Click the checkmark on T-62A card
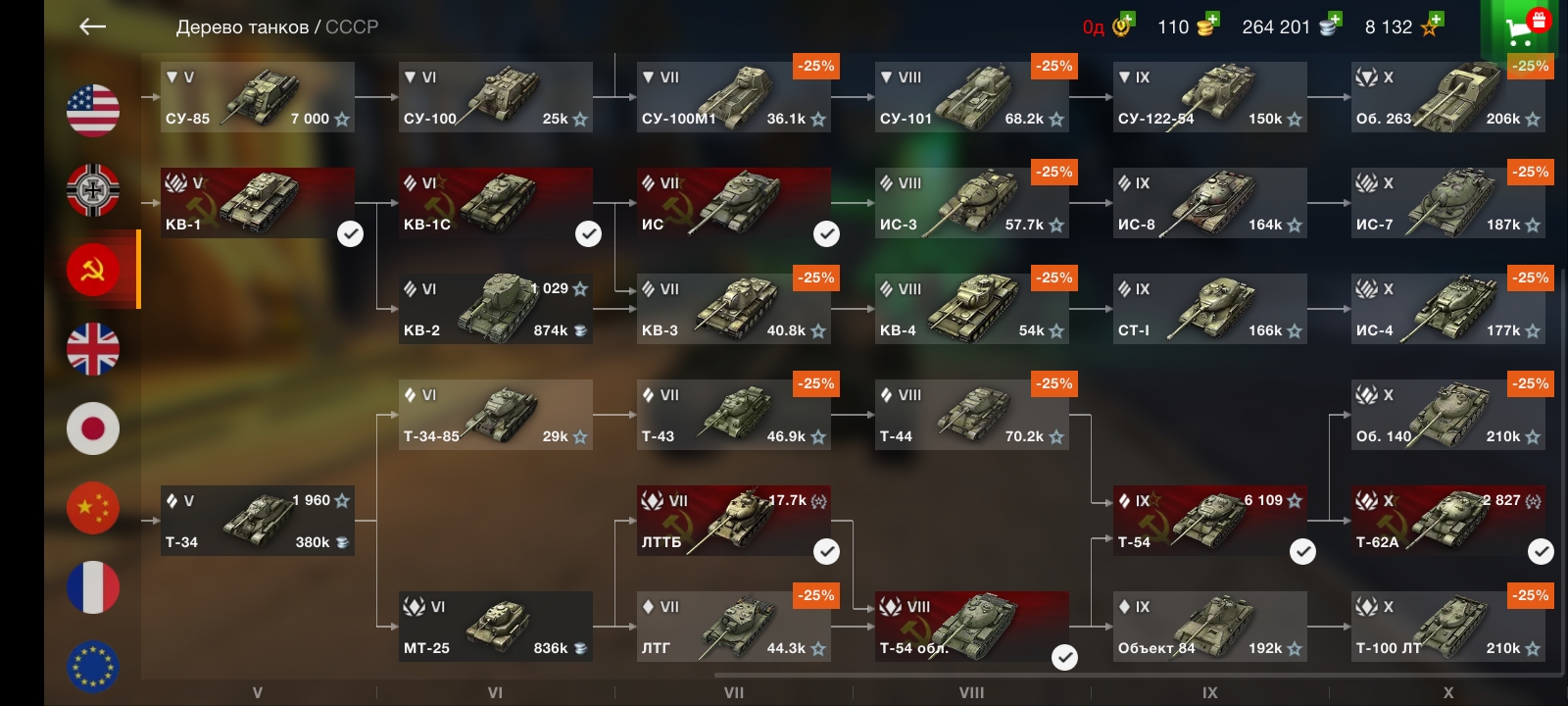 (x=1541, y=551)
